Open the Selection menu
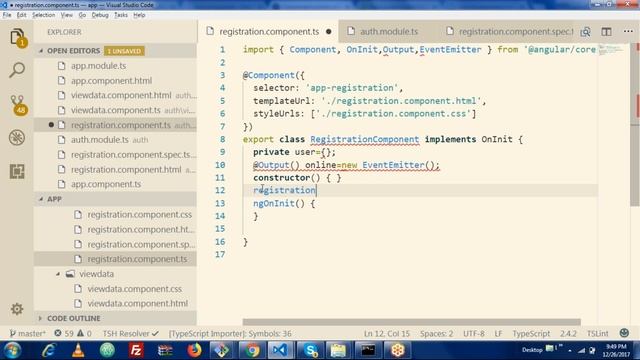Viewport: 640px width, 360px height. coord(44,15)
